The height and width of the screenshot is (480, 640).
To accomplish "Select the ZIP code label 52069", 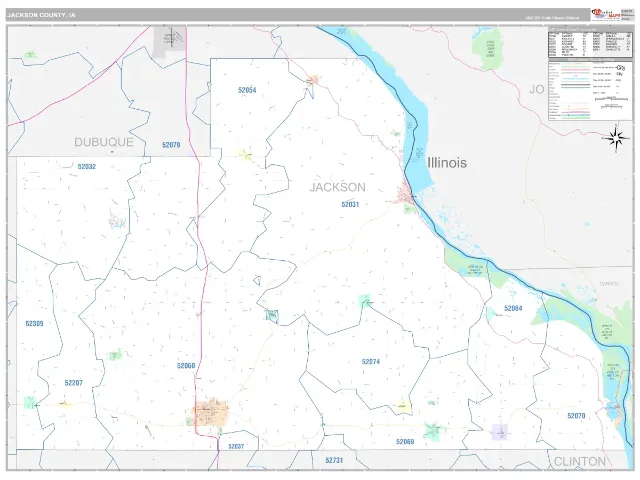I will (405, 442).
